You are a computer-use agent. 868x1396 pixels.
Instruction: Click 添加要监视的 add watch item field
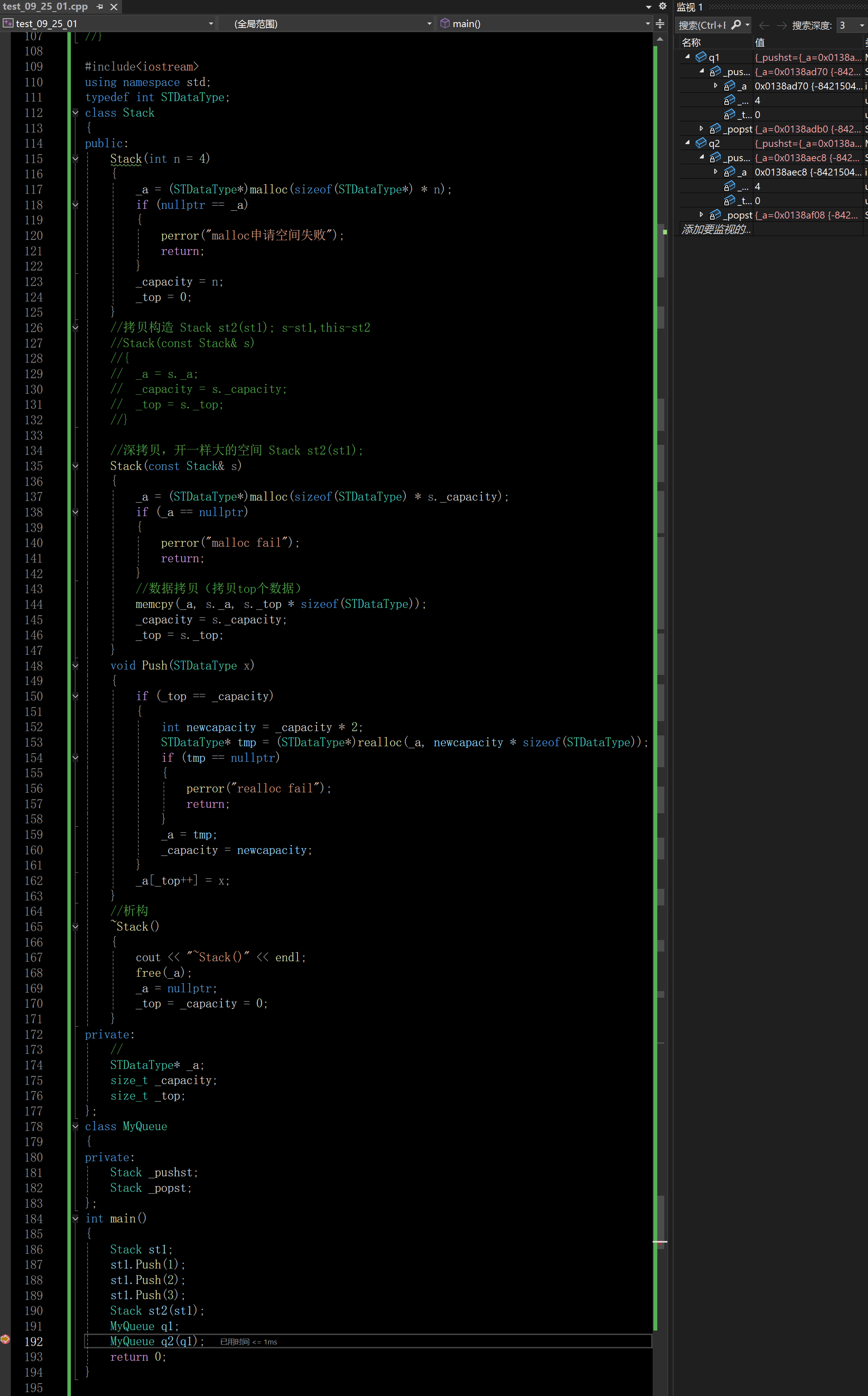716,229
